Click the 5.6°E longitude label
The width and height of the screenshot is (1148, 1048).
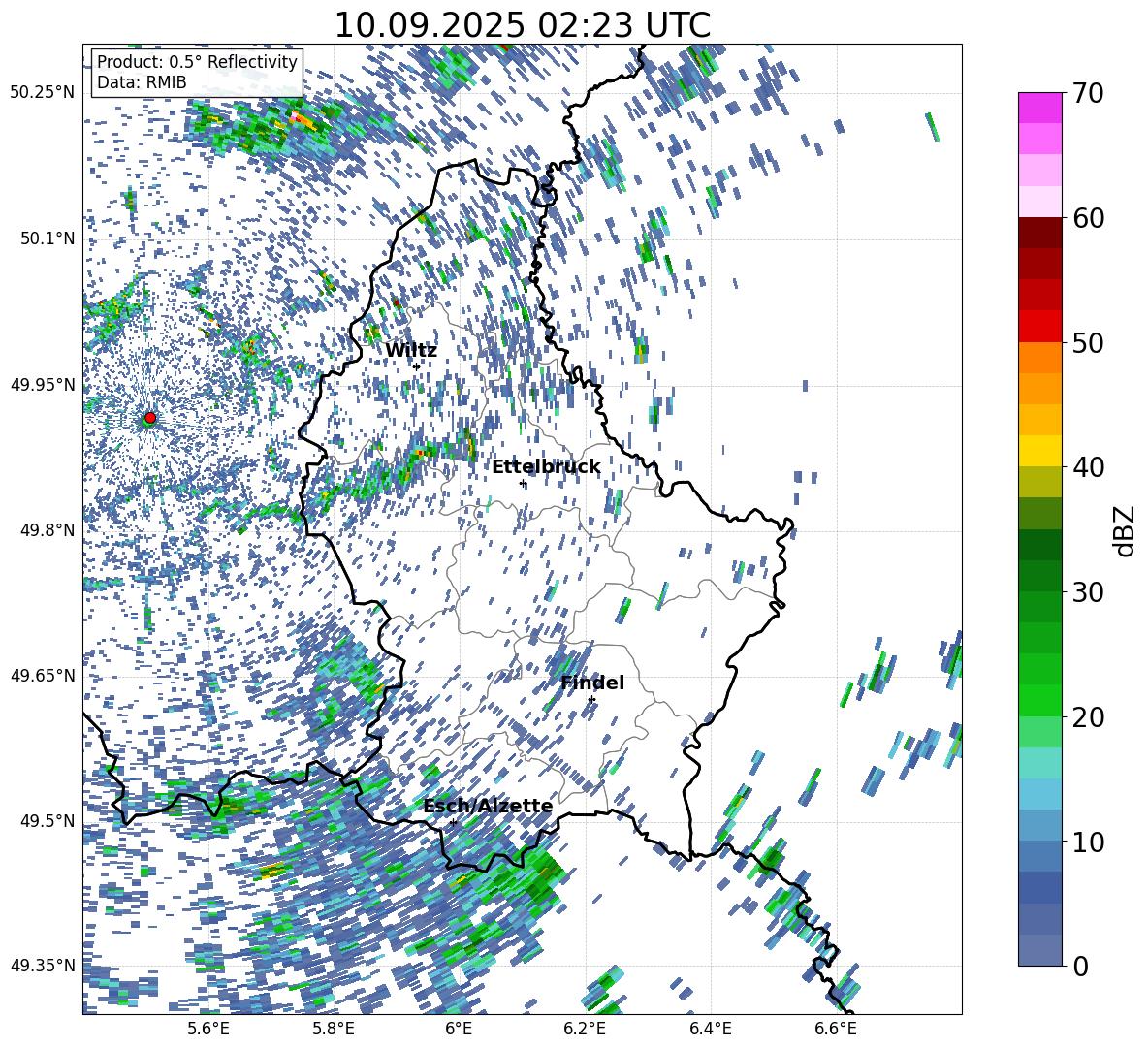pyautogui.click(x=207, y=1030)
